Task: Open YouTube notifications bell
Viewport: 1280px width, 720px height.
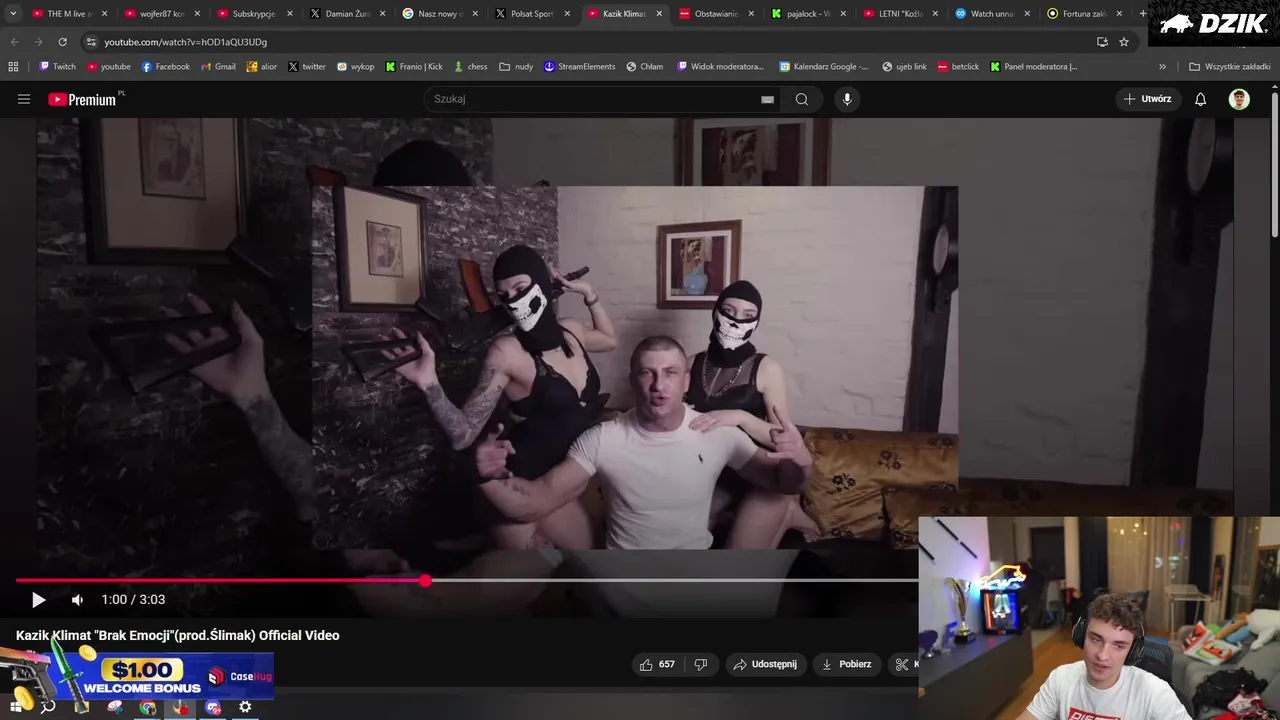Action: tap(1201, 99)
